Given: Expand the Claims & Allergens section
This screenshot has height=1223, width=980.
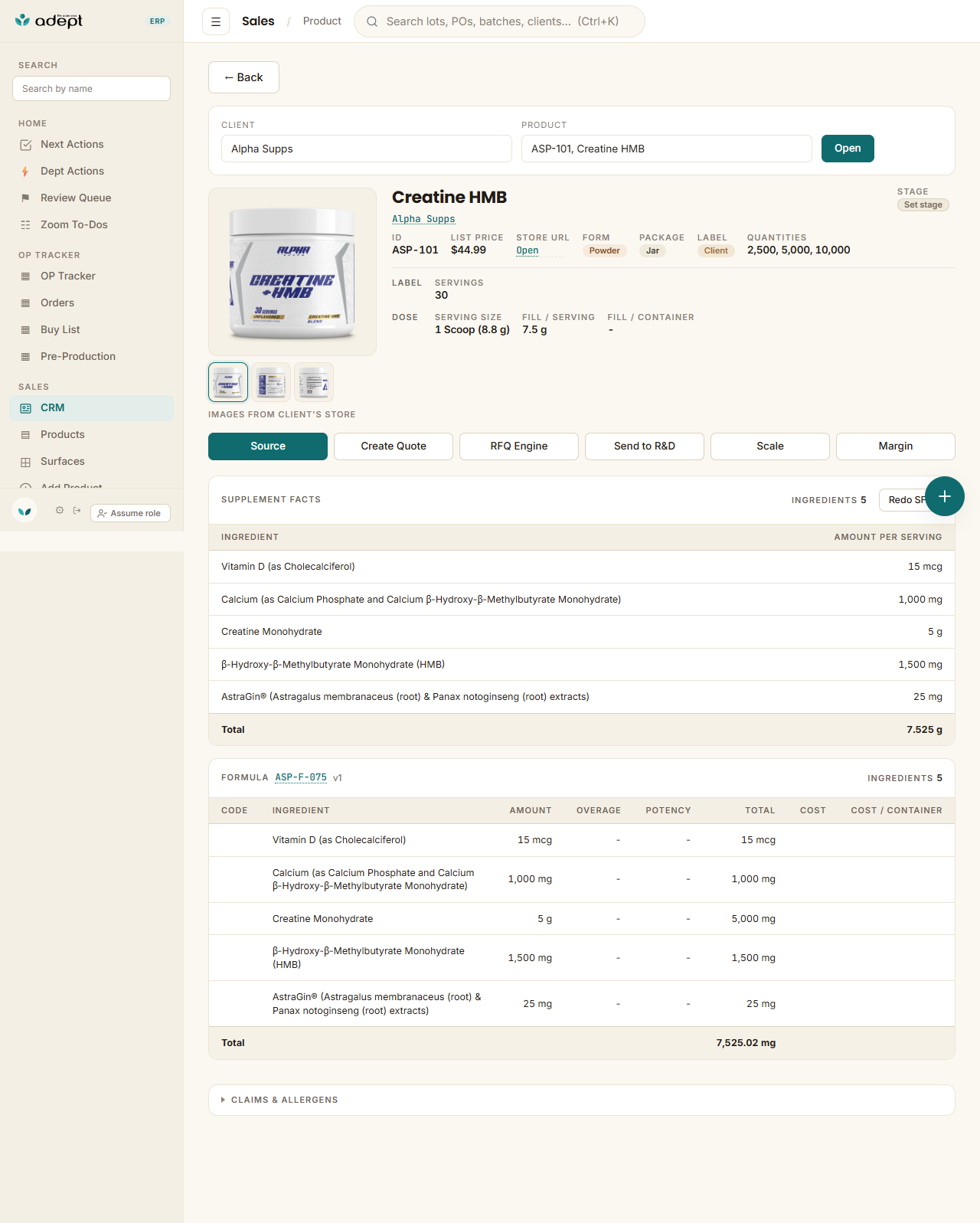Looking at the screenshot, I should click(582, 1100).
